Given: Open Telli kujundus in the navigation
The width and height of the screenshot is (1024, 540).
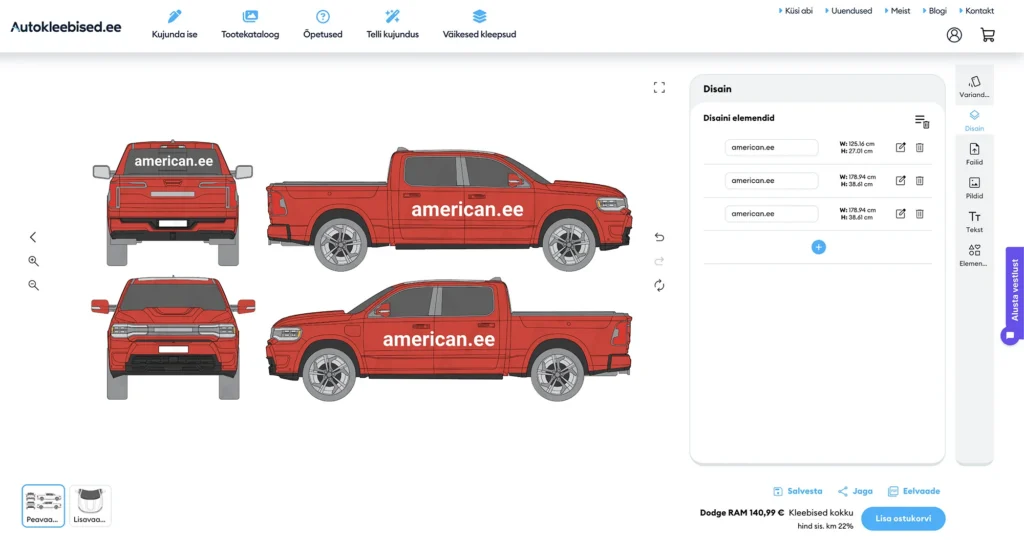Looking at the screenshot, I should [x=392, y=24].
